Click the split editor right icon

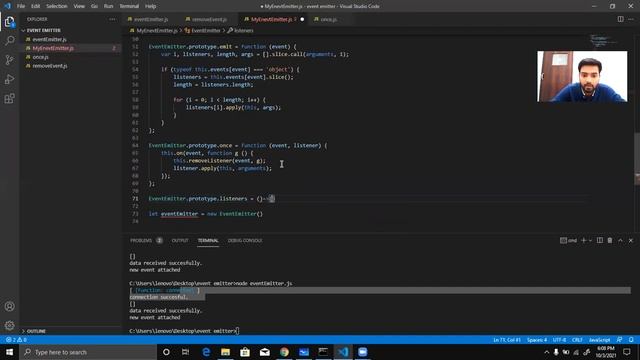[620, 19]
